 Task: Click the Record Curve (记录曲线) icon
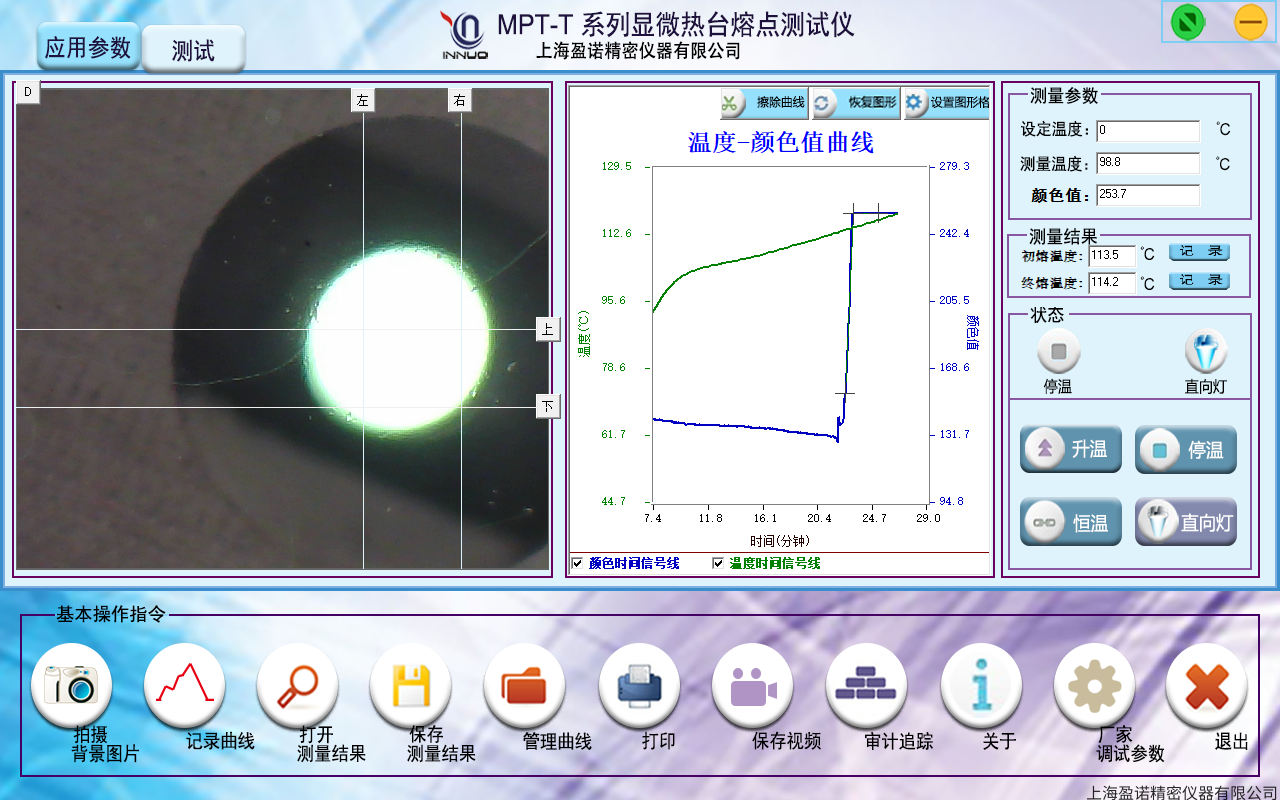click(185, 685)
